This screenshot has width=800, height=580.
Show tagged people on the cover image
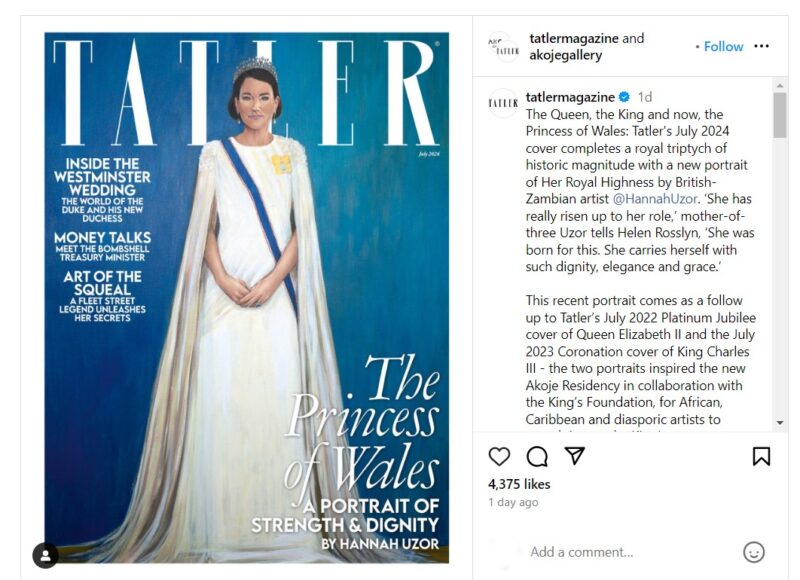point(45,556)
